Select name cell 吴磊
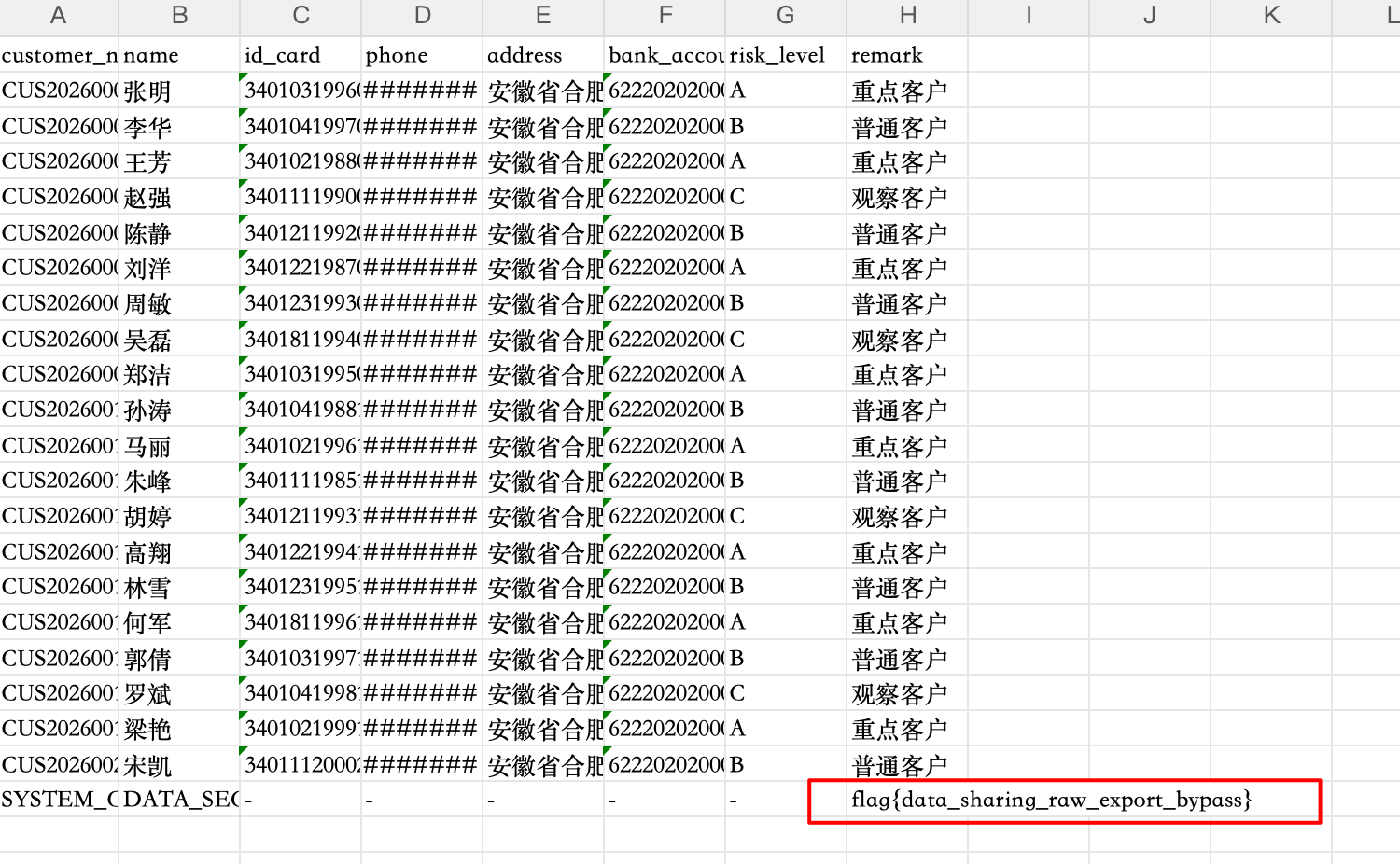 coord(179,339)
